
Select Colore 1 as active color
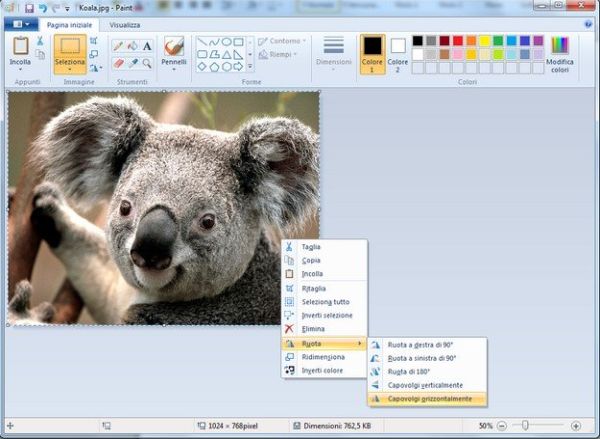tap(372, 54)
